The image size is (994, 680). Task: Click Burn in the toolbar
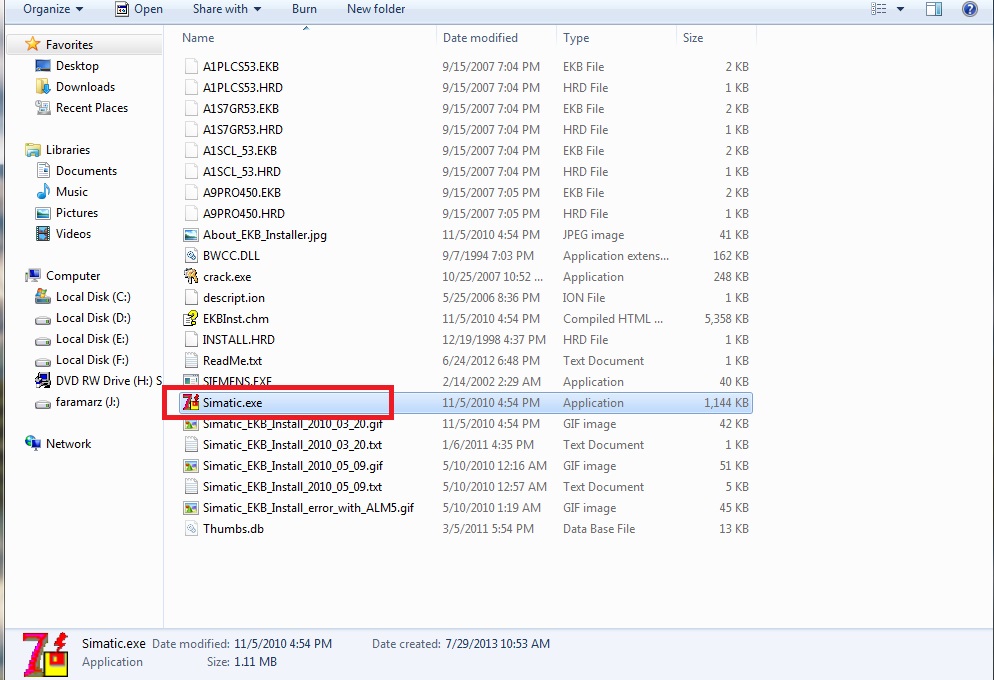(x=304, y=9)
